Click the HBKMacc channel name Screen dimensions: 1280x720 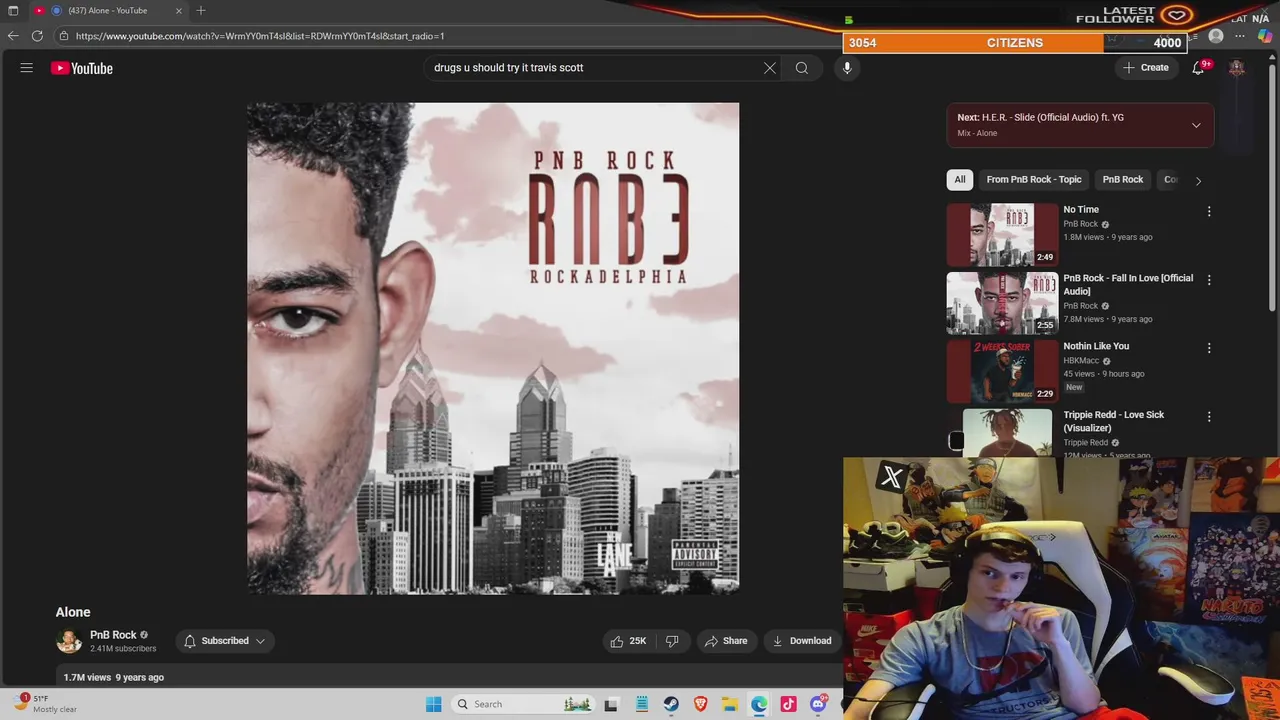click(1081, 360)
